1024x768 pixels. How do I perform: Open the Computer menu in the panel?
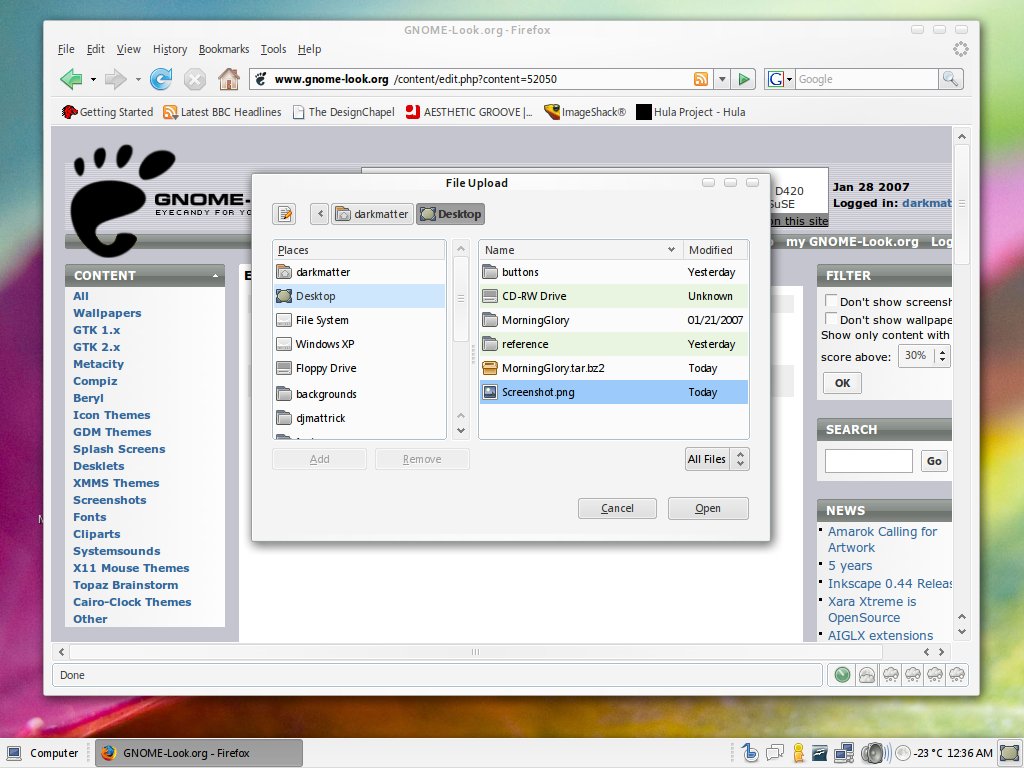(43, 753)
